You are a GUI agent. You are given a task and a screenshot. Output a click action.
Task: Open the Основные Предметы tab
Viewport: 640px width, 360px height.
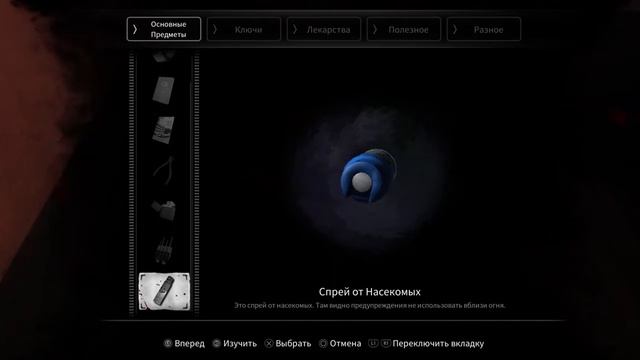(x=164, y=29)
